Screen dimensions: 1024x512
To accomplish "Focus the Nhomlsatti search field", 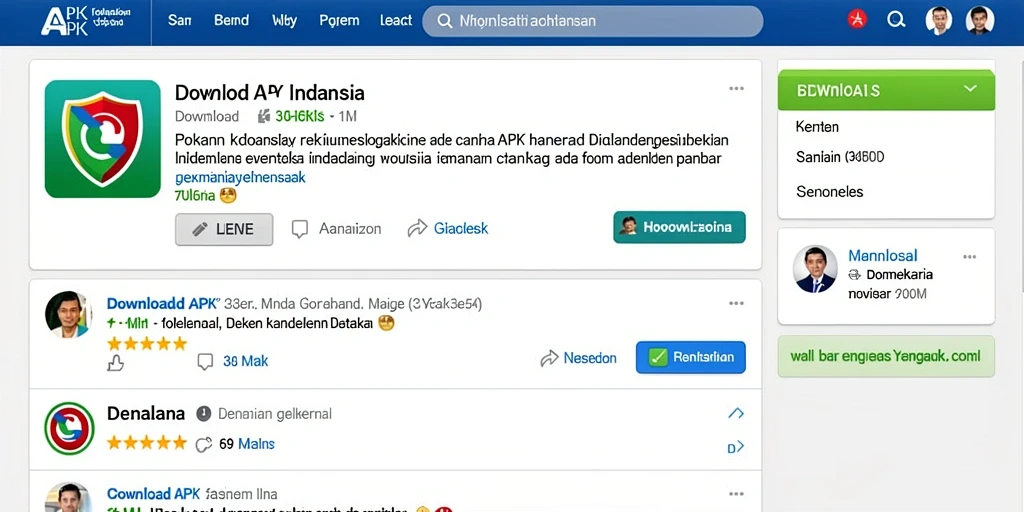I will tap(592, 21).
